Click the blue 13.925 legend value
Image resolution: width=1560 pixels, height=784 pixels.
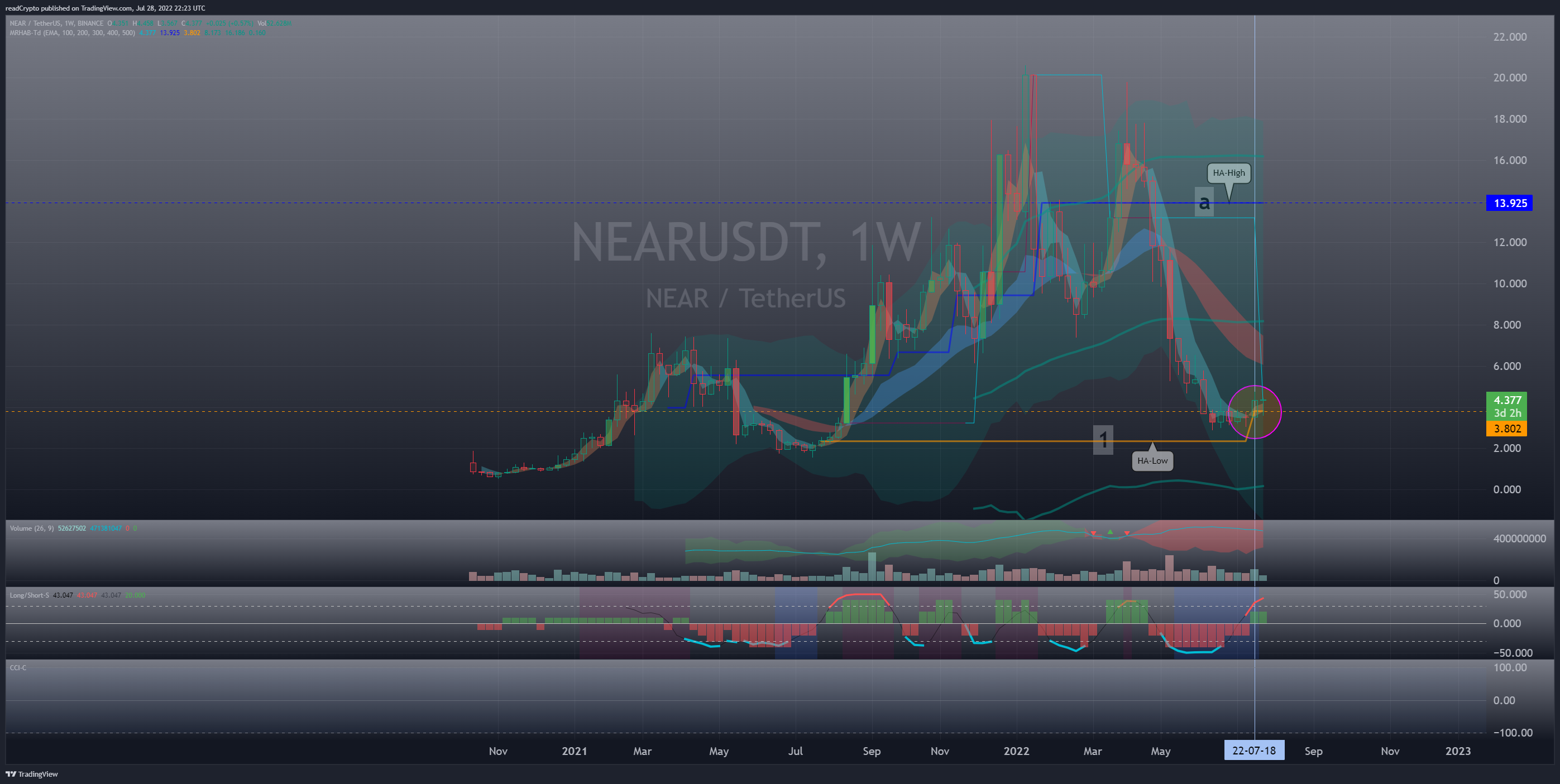click(170, 33)
